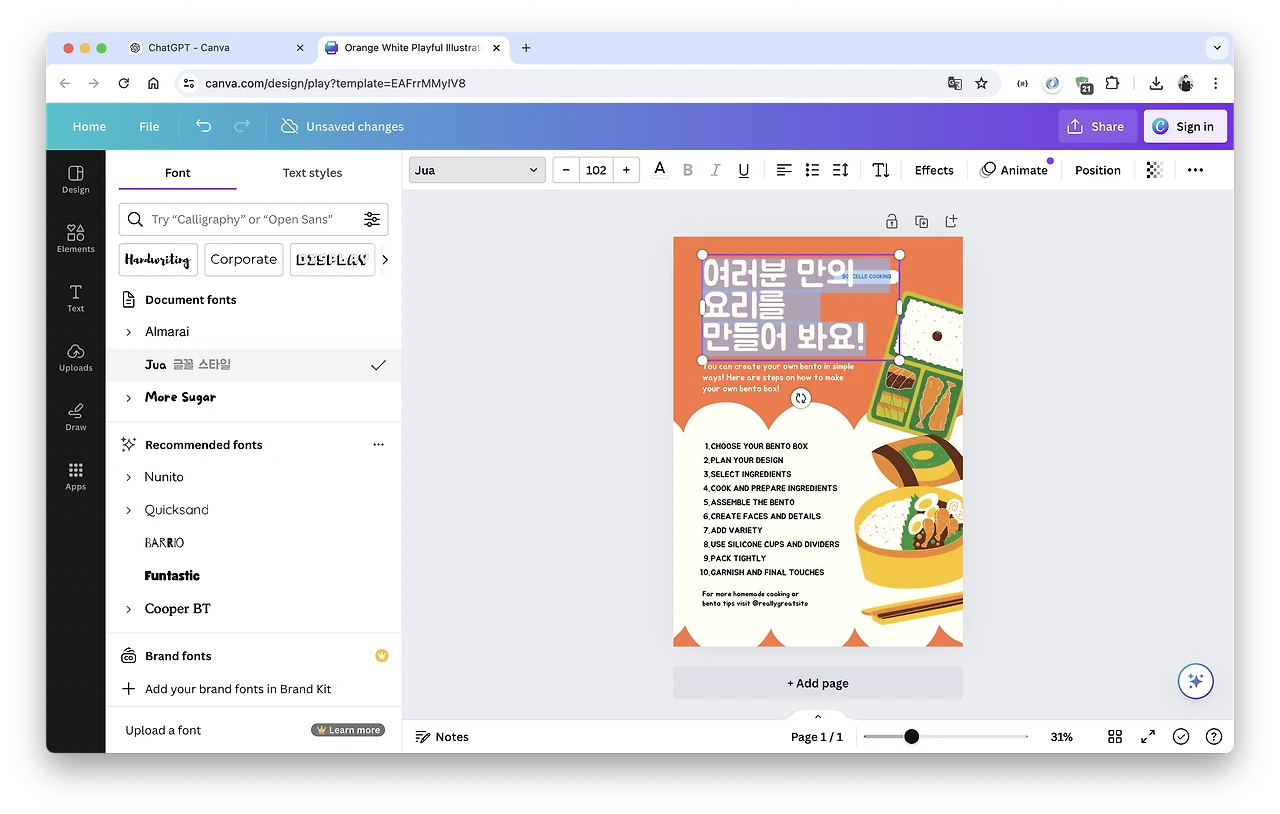Click the font search box
The height and width of the screenshot is (814, 1280).
[253, 219]
